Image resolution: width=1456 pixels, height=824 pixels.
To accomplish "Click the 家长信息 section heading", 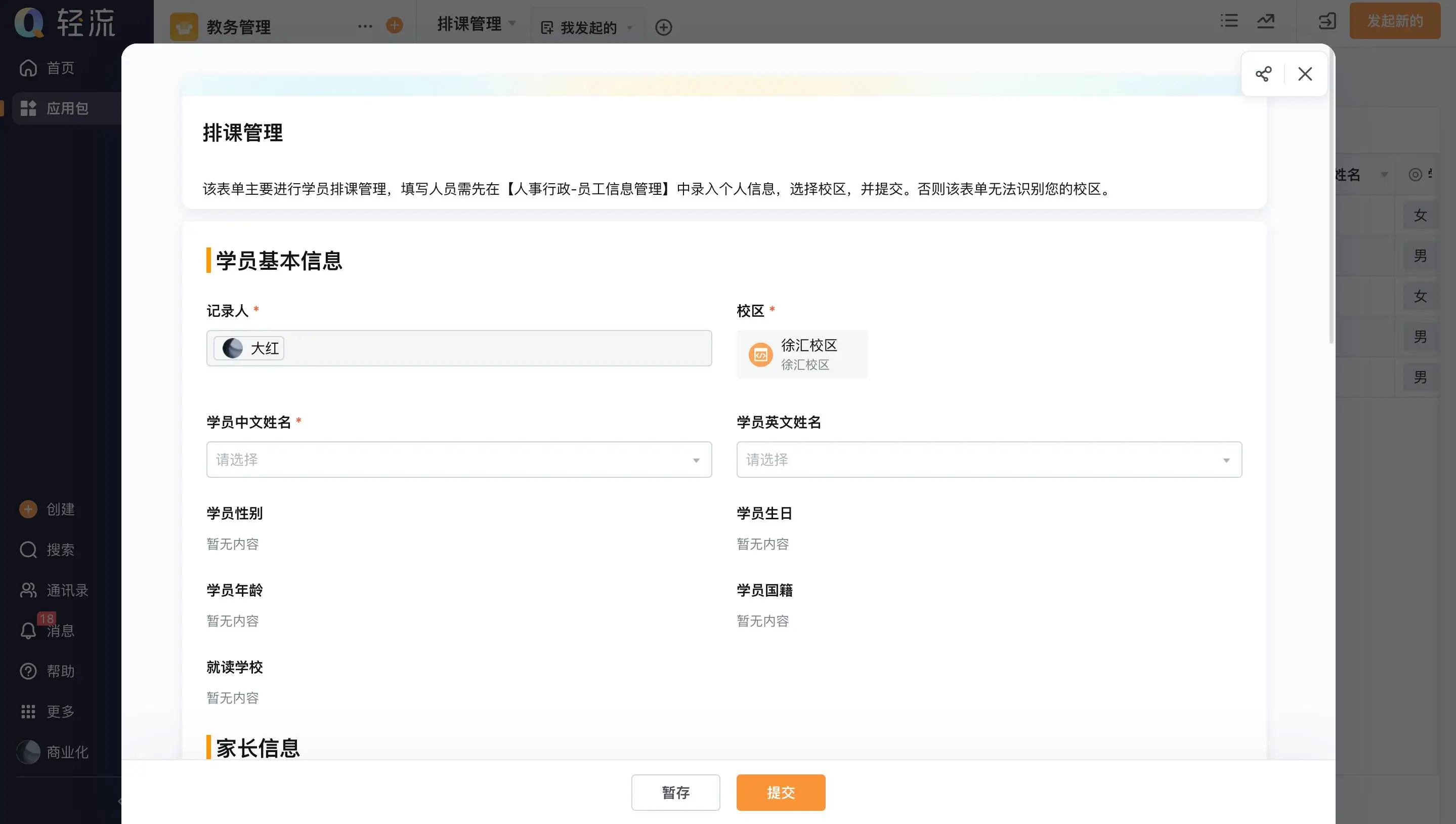I will (258, 748).
